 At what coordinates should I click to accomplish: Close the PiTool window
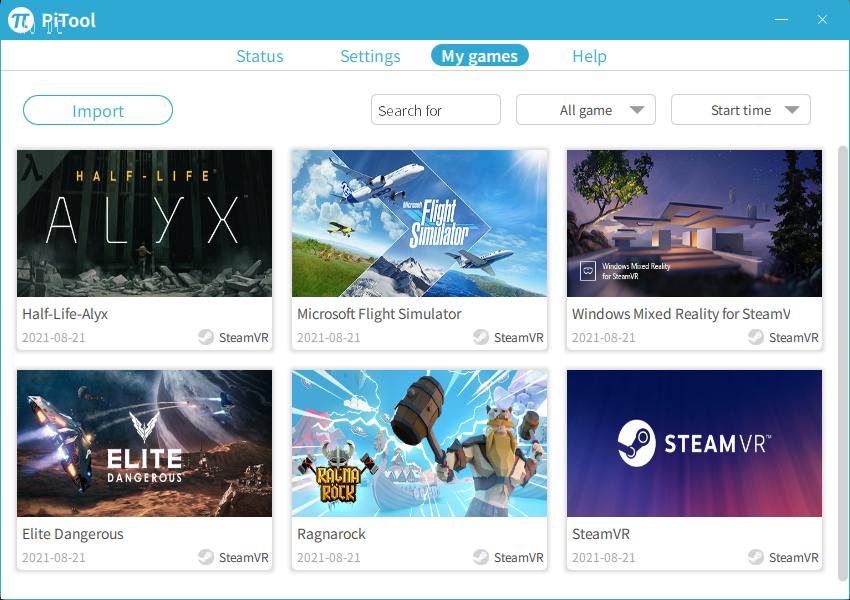click(822, 20)
